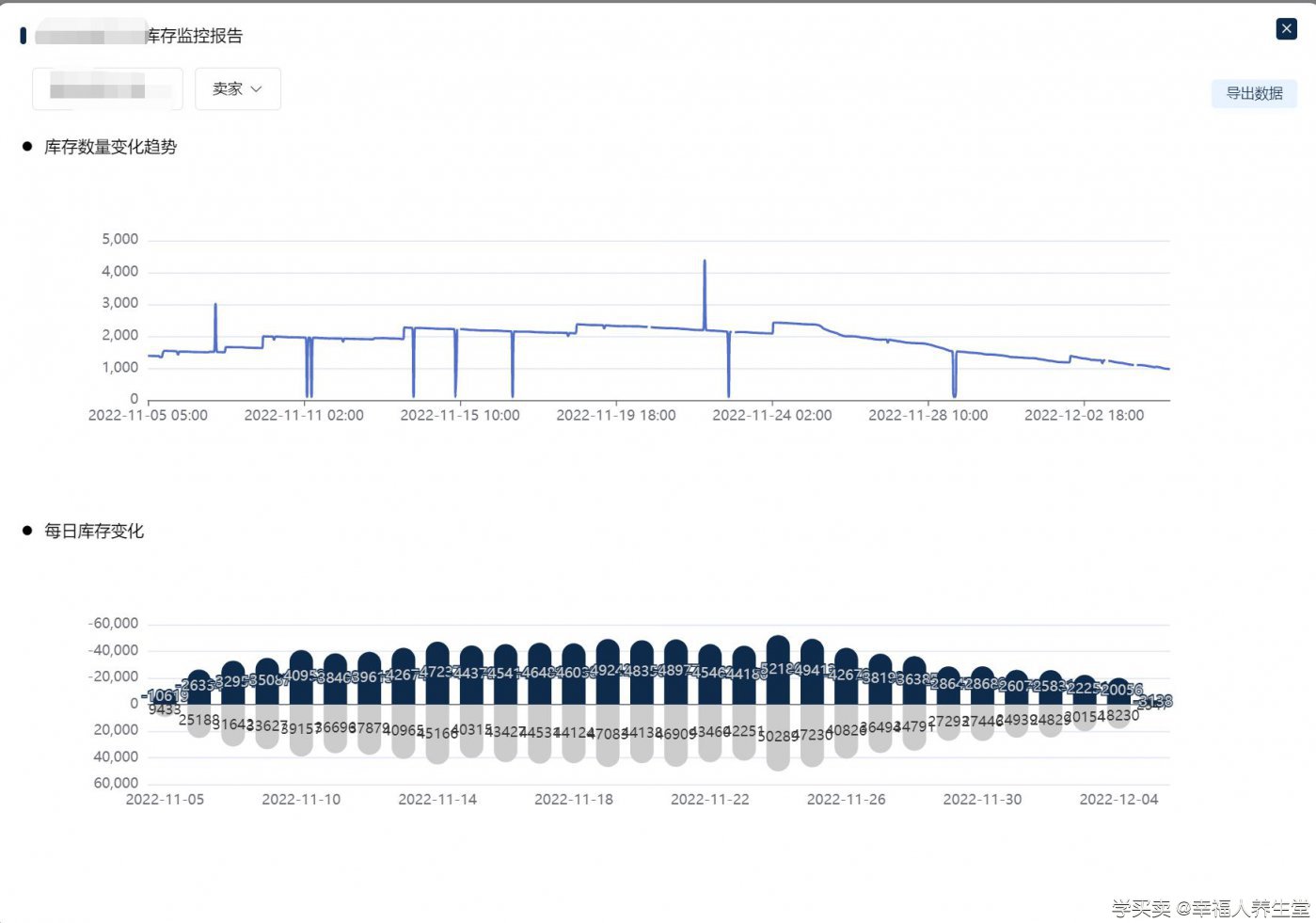Image resolution: width=1316 pixels, height=923 pixels.
Task: Click the 2022-11-28 10:00 axis label
Action: [x=928, y=415]
